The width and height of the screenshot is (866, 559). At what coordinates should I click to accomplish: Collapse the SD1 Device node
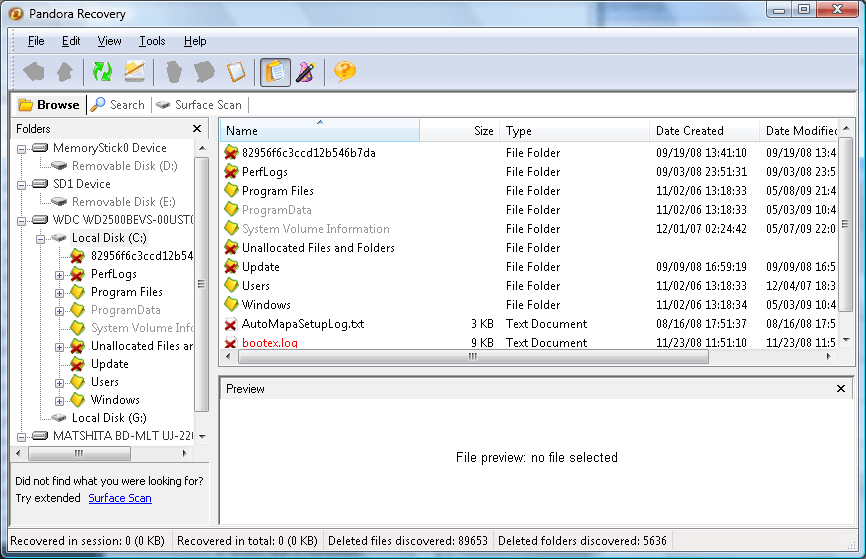point(21,184)
